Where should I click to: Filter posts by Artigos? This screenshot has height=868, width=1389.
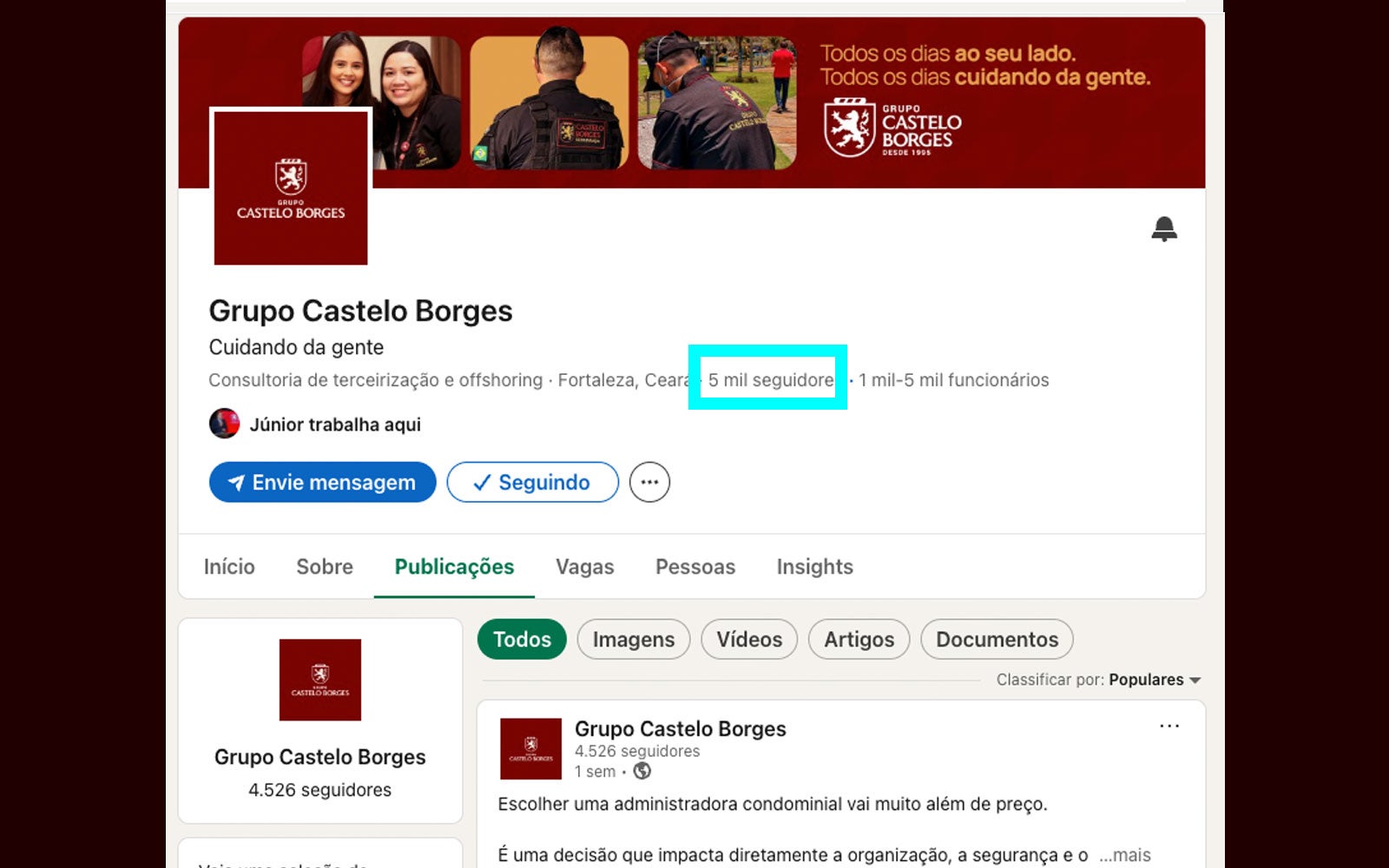[859, 640]
